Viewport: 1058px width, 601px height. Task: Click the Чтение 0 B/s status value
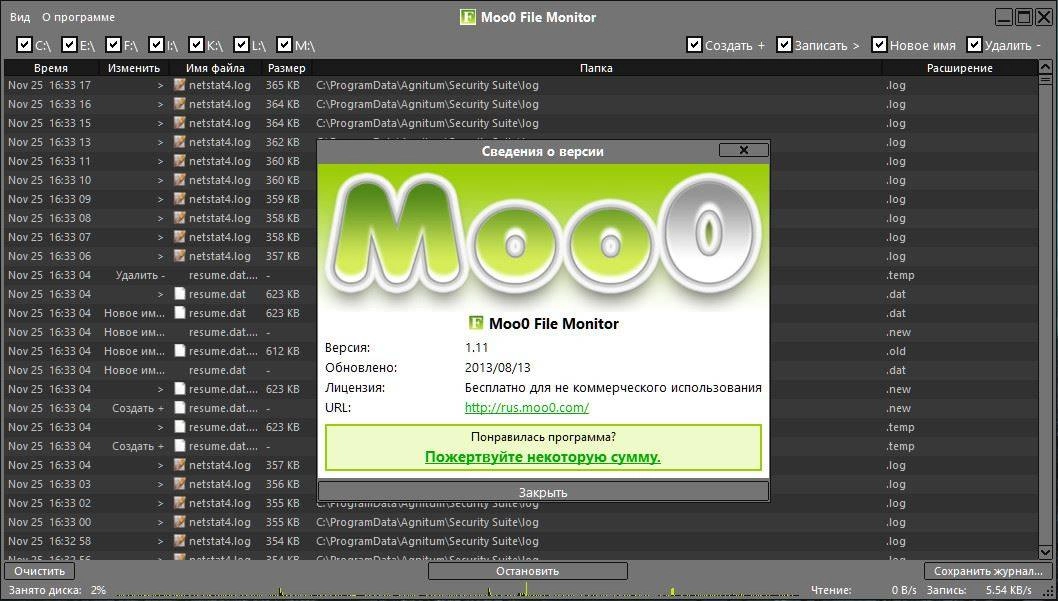coord(904,590)
